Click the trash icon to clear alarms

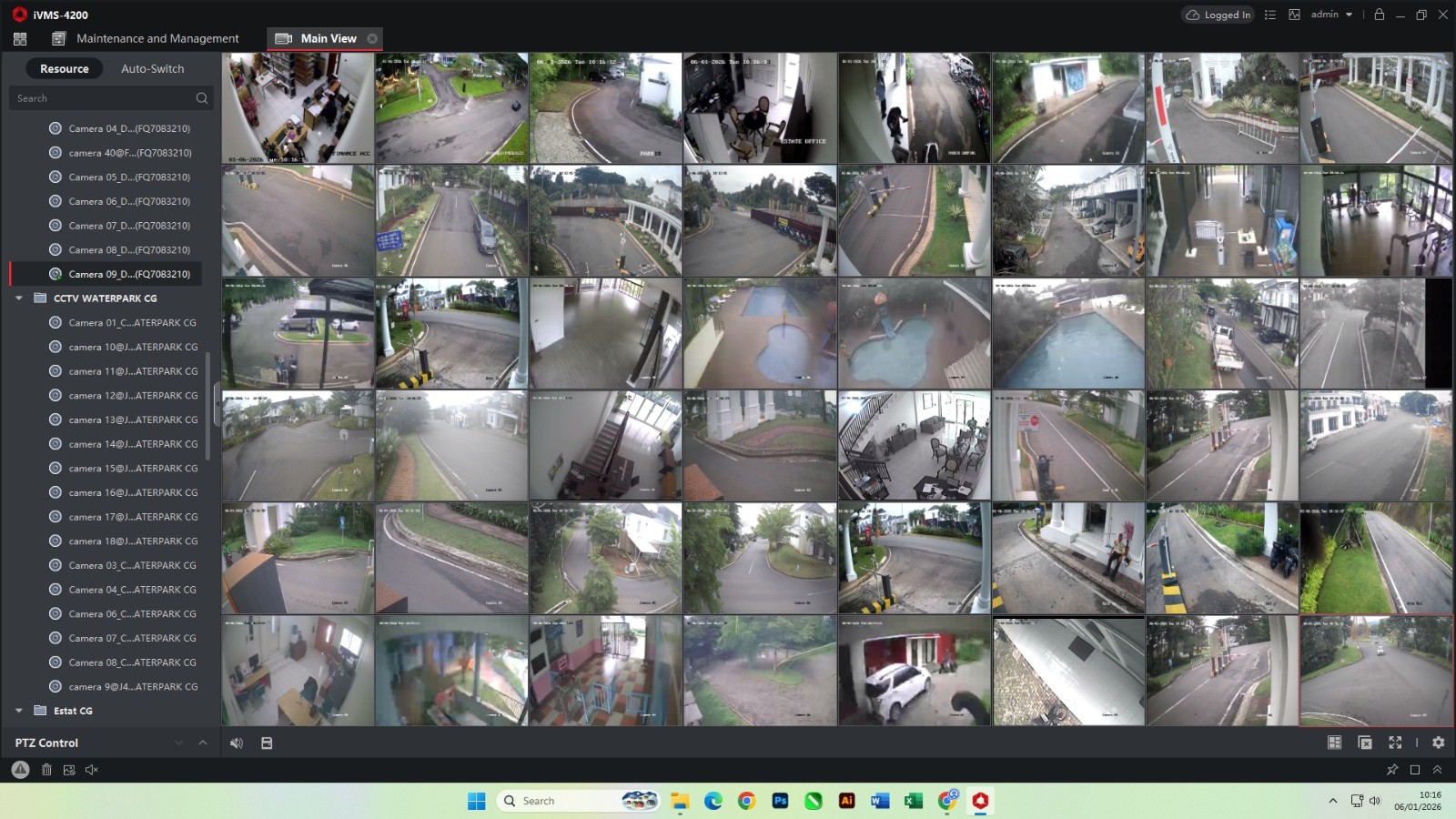(x=46, y=770)
